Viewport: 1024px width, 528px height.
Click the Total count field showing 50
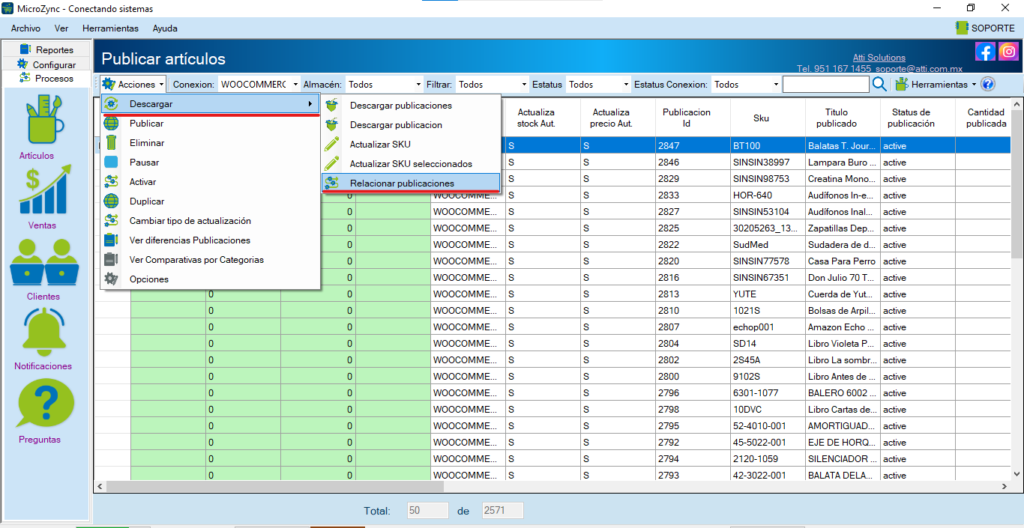click(428, 511)
